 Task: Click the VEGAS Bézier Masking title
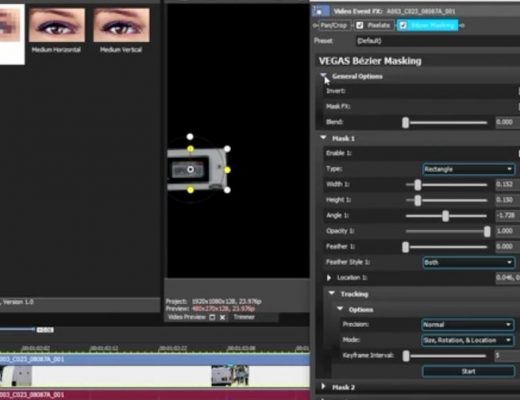(x=370, y=61)
